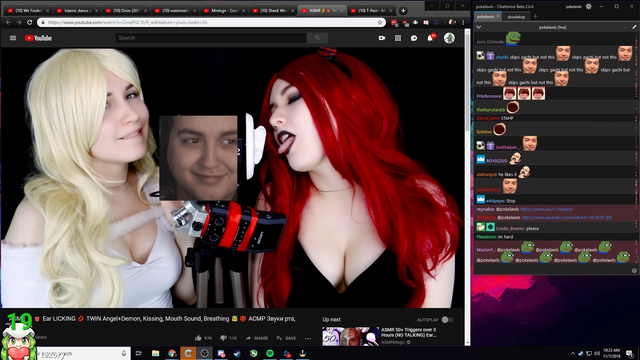Click the YouTube Search field
The height and width of the screenshot is (360, 640).
tap(211, 38)
